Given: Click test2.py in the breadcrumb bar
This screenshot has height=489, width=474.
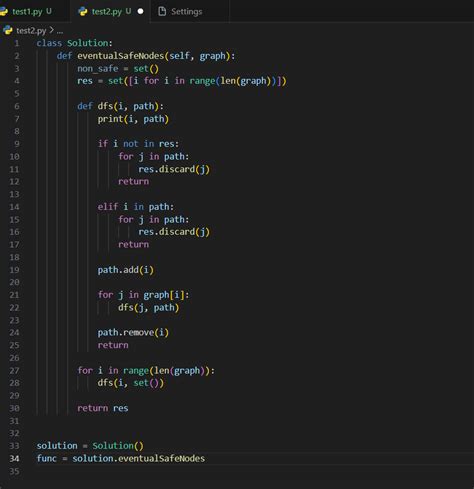Looking at the screenshot, I should tap(31, 31).
